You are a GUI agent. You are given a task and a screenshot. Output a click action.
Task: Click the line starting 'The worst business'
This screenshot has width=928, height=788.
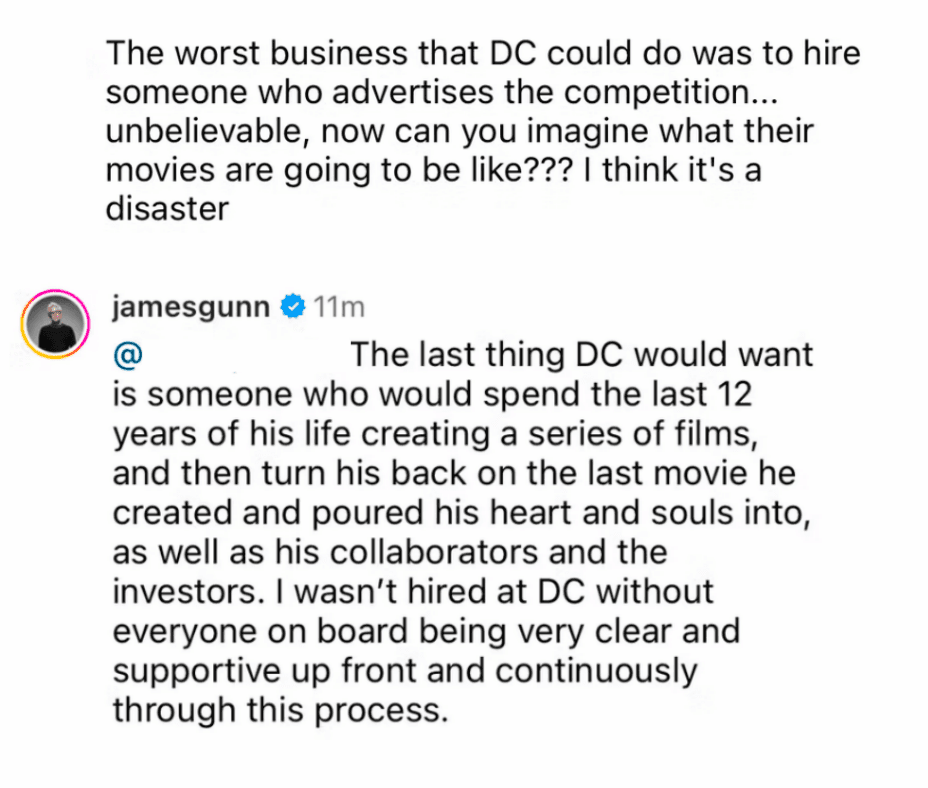(x=484, y=53)
